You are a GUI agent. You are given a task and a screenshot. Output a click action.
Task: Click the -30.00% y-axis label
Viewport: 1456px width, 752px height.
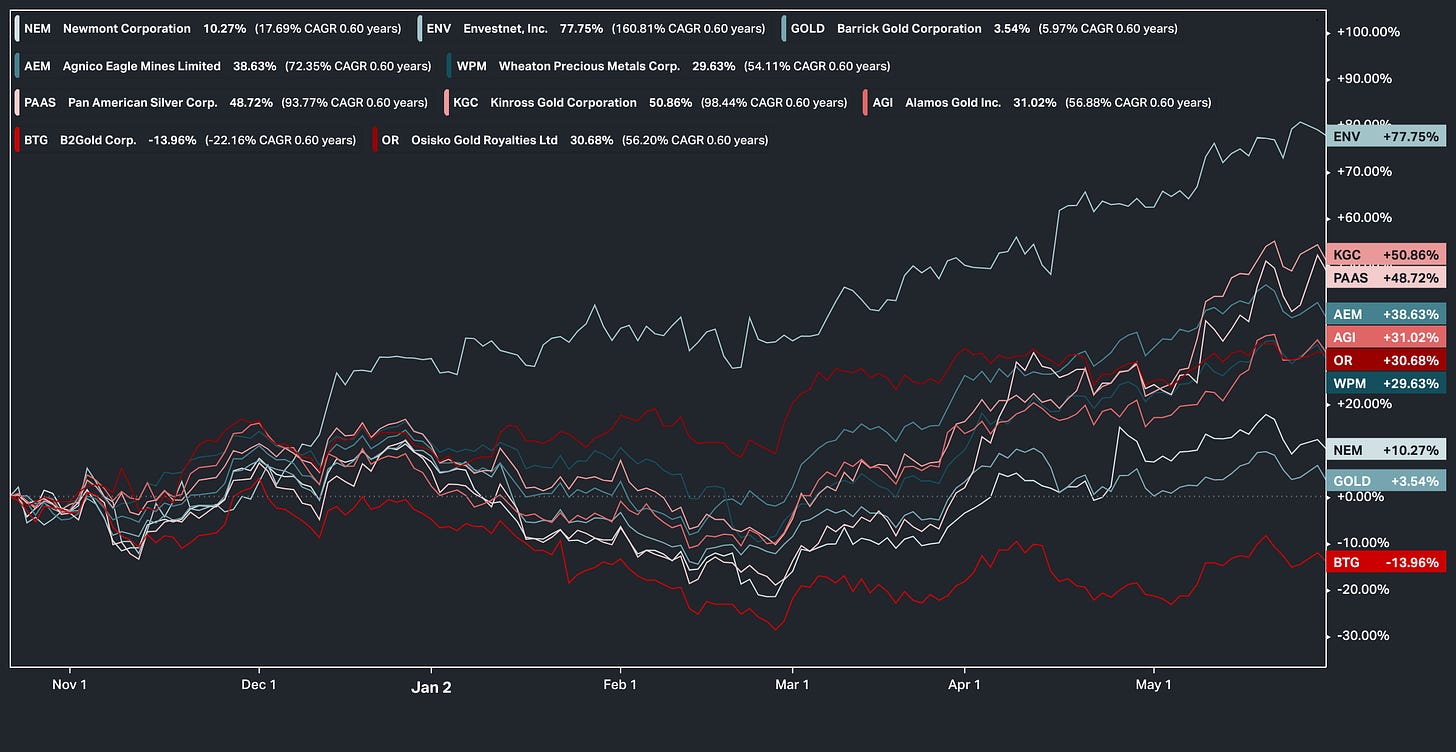point(1364,636)
